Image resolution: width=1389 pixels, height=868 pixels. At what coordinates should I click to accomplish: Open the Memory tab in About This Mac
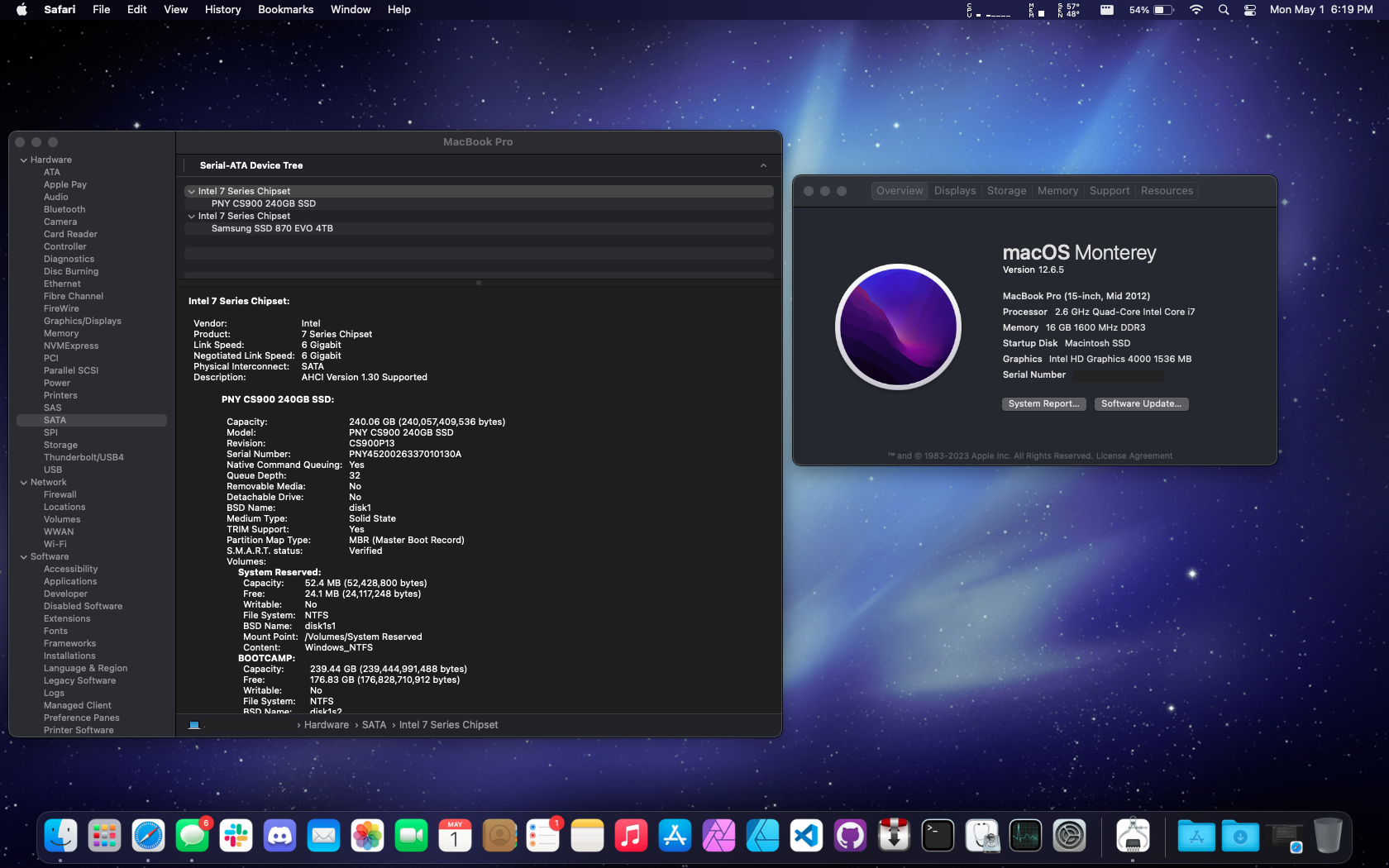point(1058,191)
